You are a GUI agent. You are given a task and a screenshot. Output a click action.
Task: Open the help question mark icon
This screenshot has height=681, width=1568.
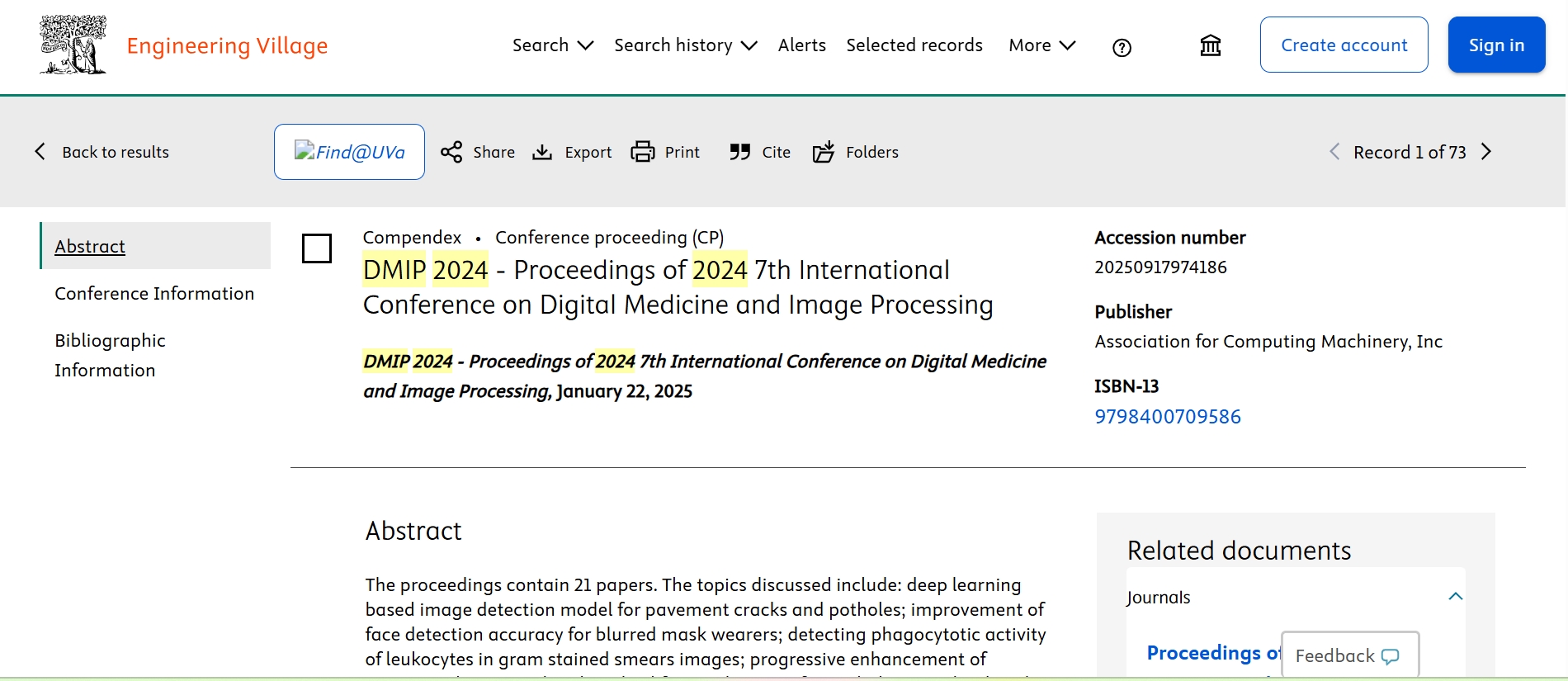pos(1122,48)
